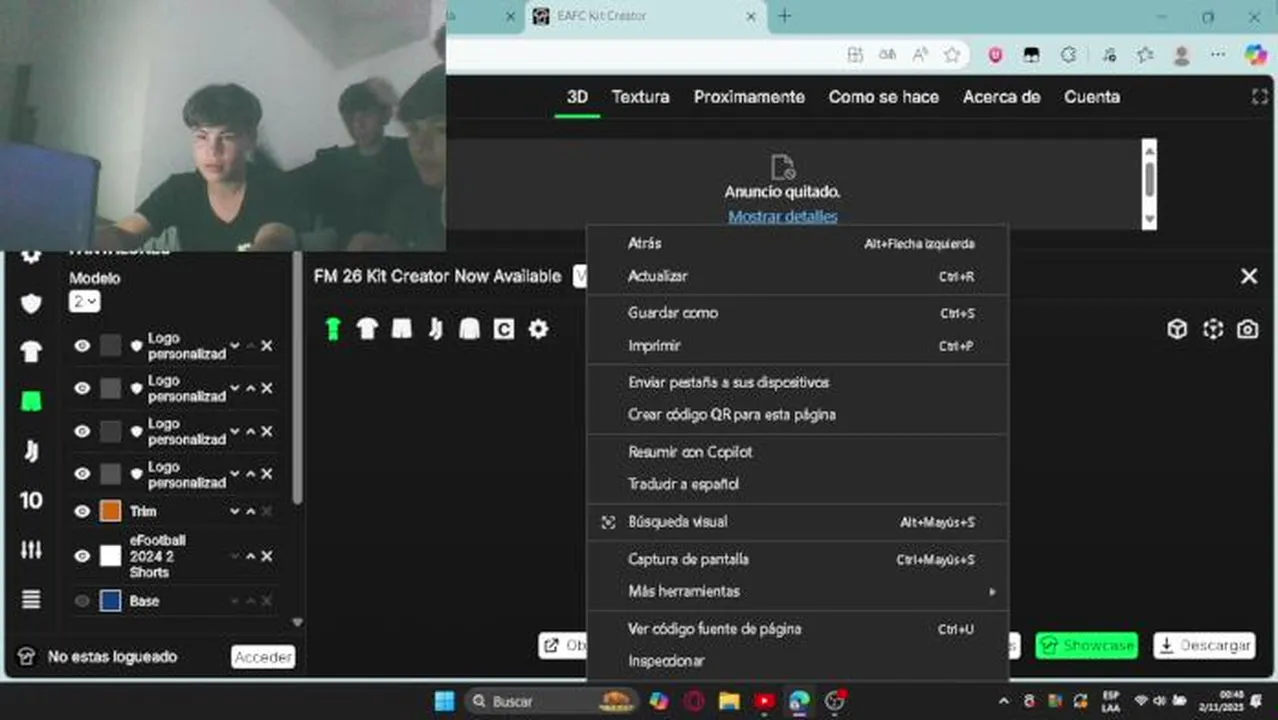Open the shirt section in left sidebar
1278x720 pixels.
tap(31, 351)
